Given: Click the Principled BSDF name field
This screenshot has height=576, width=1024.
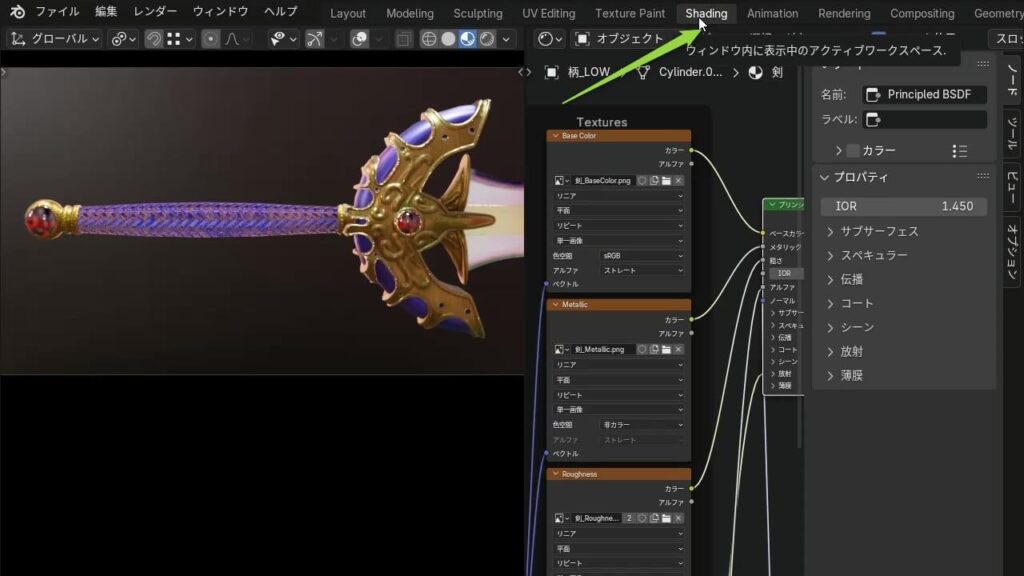Looking at the screenshot, I should pyautogui.click(x=924, y=95).
